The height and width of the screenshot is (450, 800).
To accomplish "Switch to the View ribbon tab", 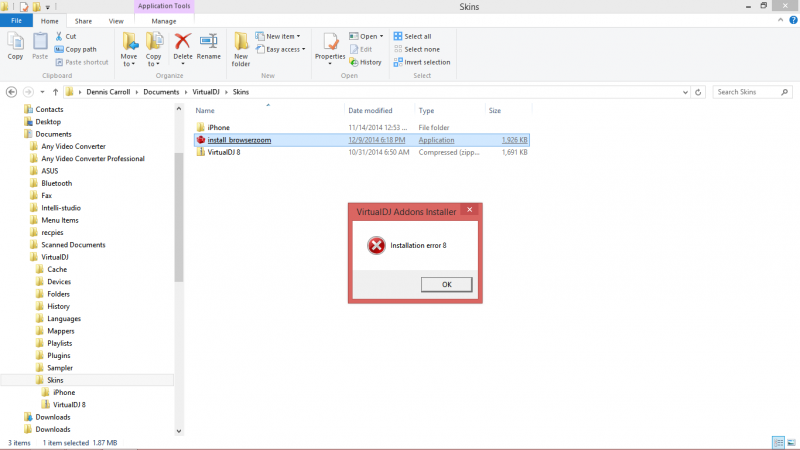I will tap(116, 21).
